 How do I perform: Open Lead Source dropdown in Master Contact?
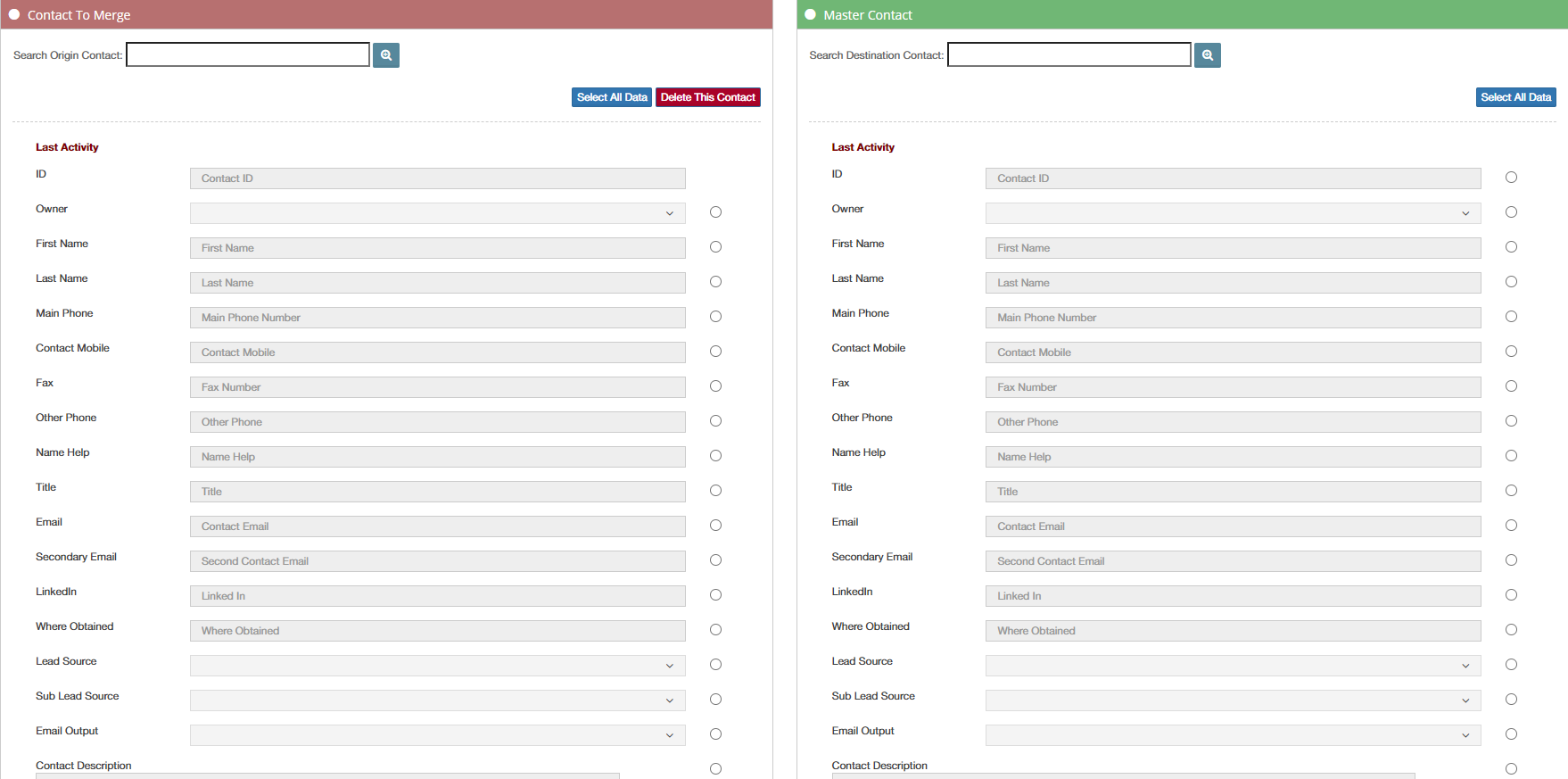1234,666
